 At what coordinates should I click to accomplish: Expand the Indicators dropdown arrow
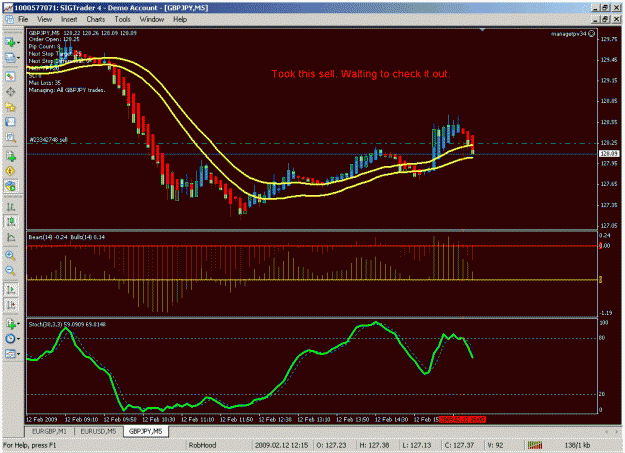click(x=18, y=324)
